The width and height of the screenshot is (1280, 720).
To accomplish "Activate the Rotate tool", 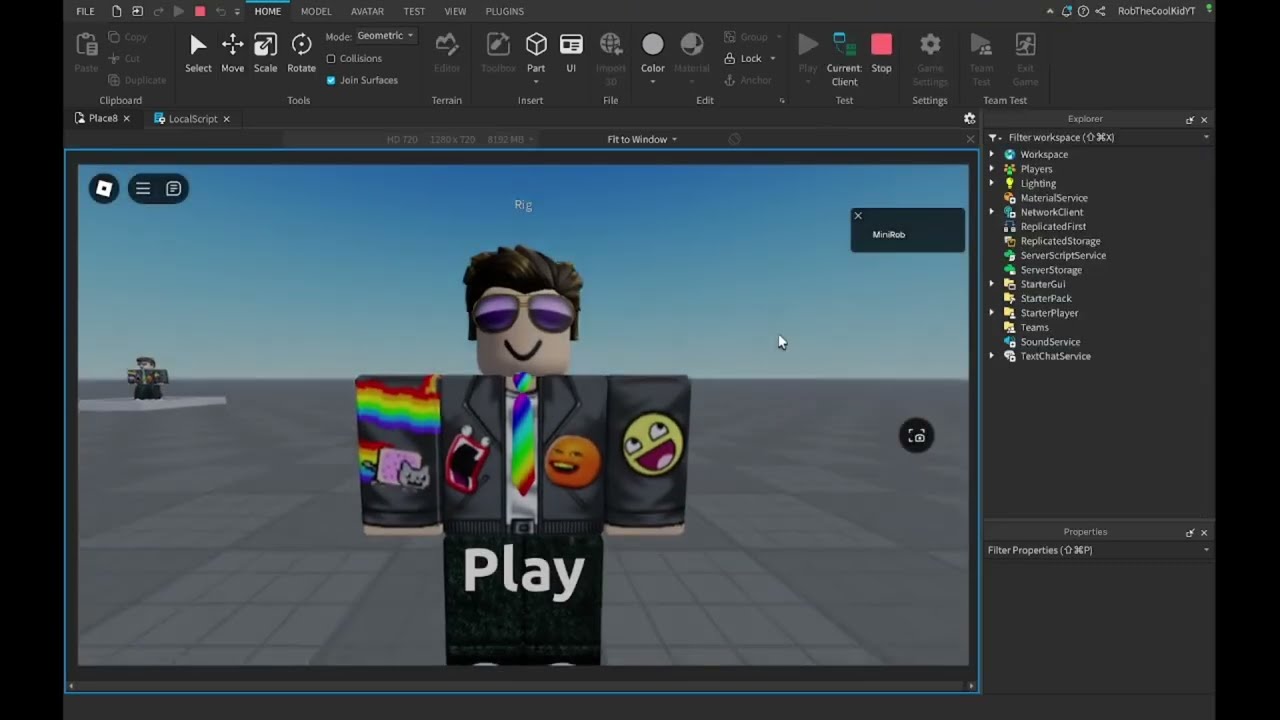I will [301, 45].
